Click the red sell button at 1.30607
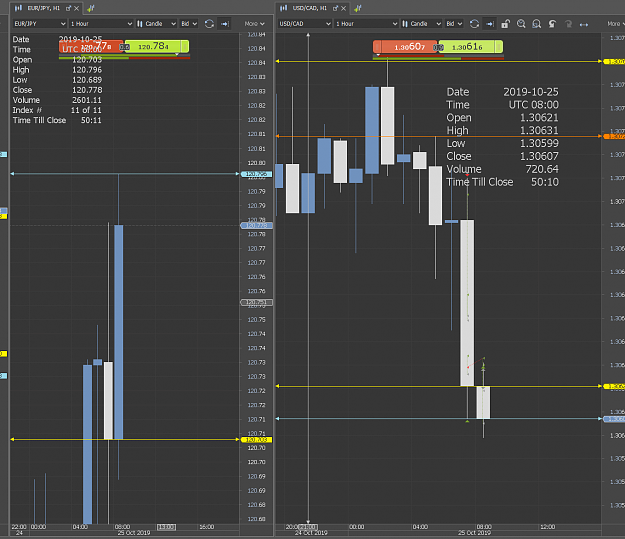The height and width of the screenshot is (539, 625). coord(405,47)
